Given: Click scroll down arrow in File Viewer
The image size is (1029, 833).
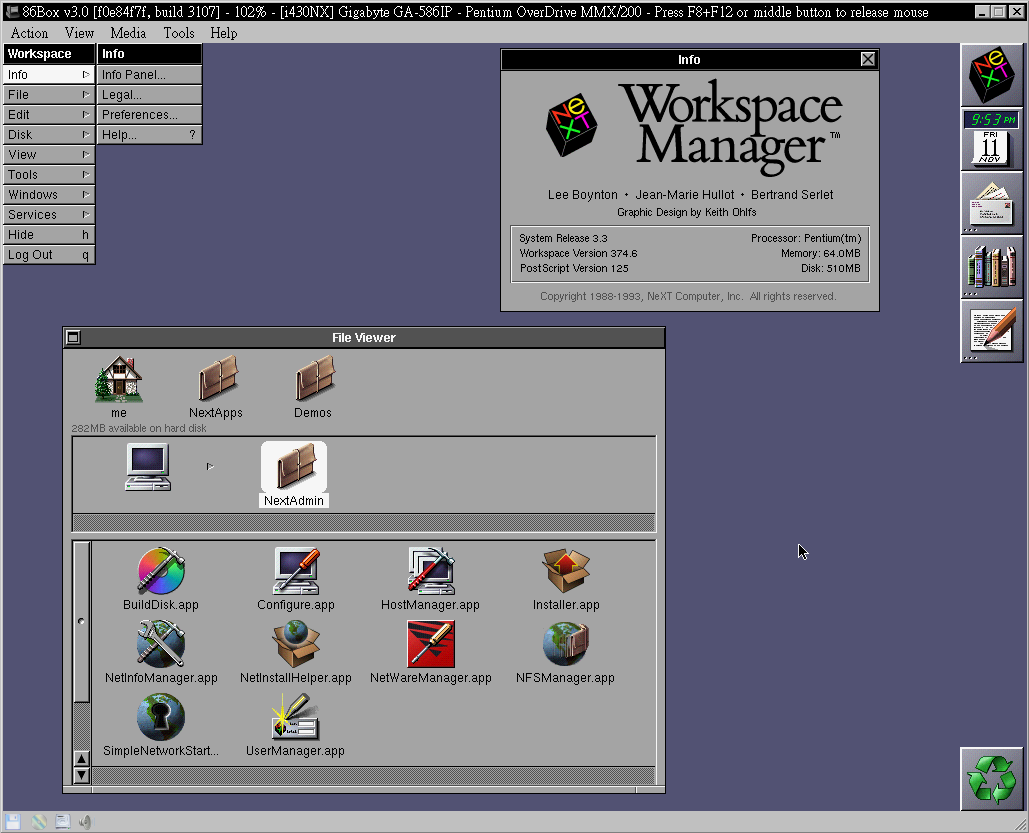Looking at the screenshot, I should [x=81, y=775].
